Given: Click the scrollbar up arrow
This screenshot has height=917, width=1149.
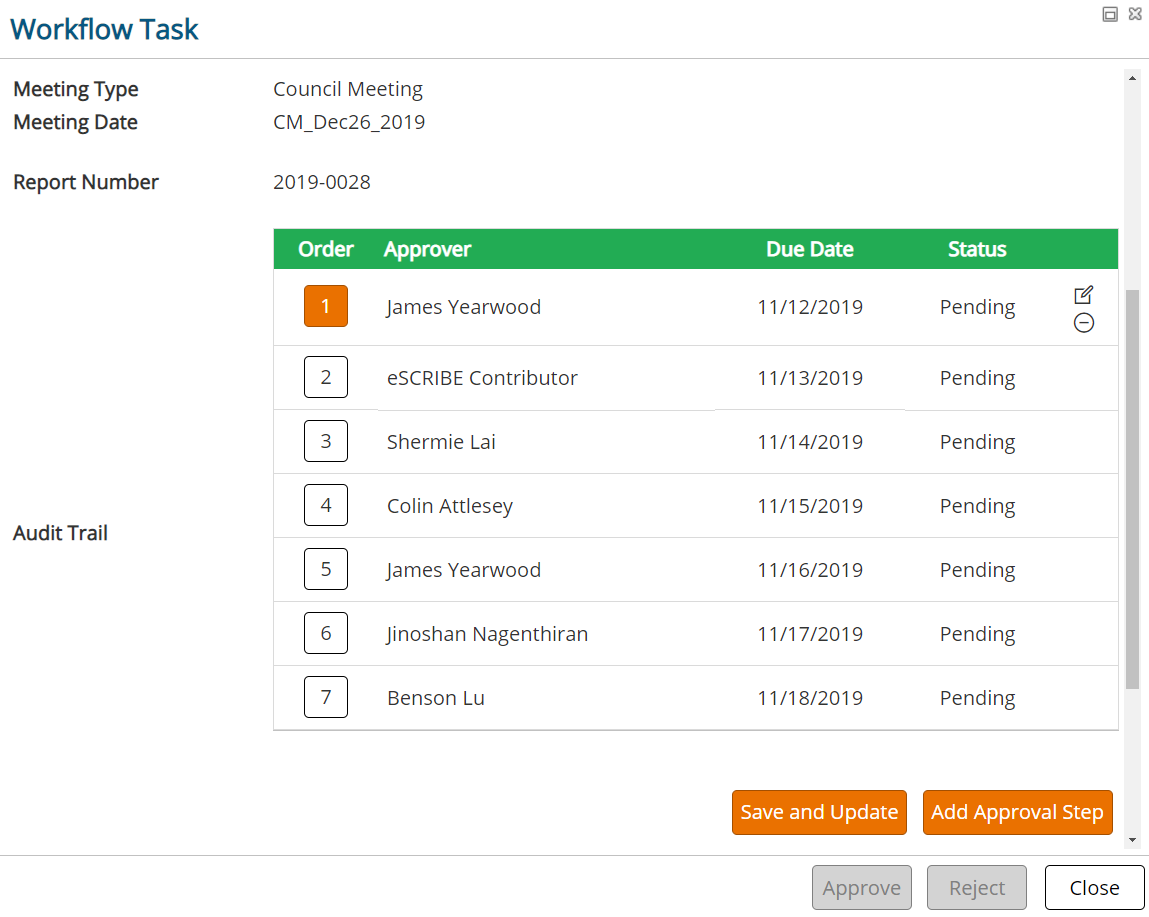Looking at the screenshot, I should click(1132, 78).
